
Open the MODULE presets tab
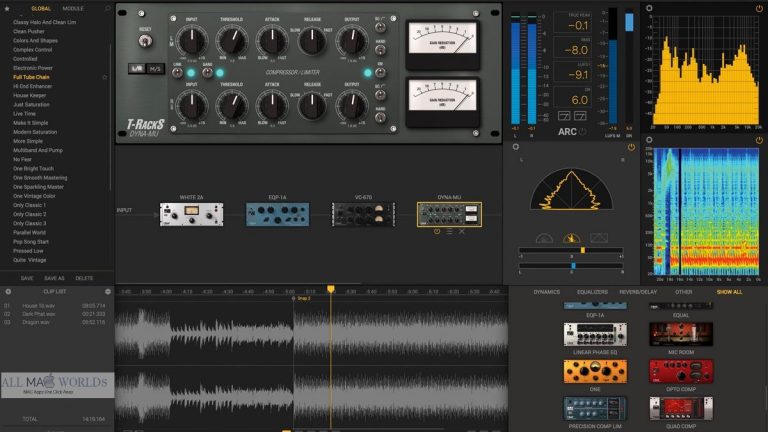click(x=73, y=9)
